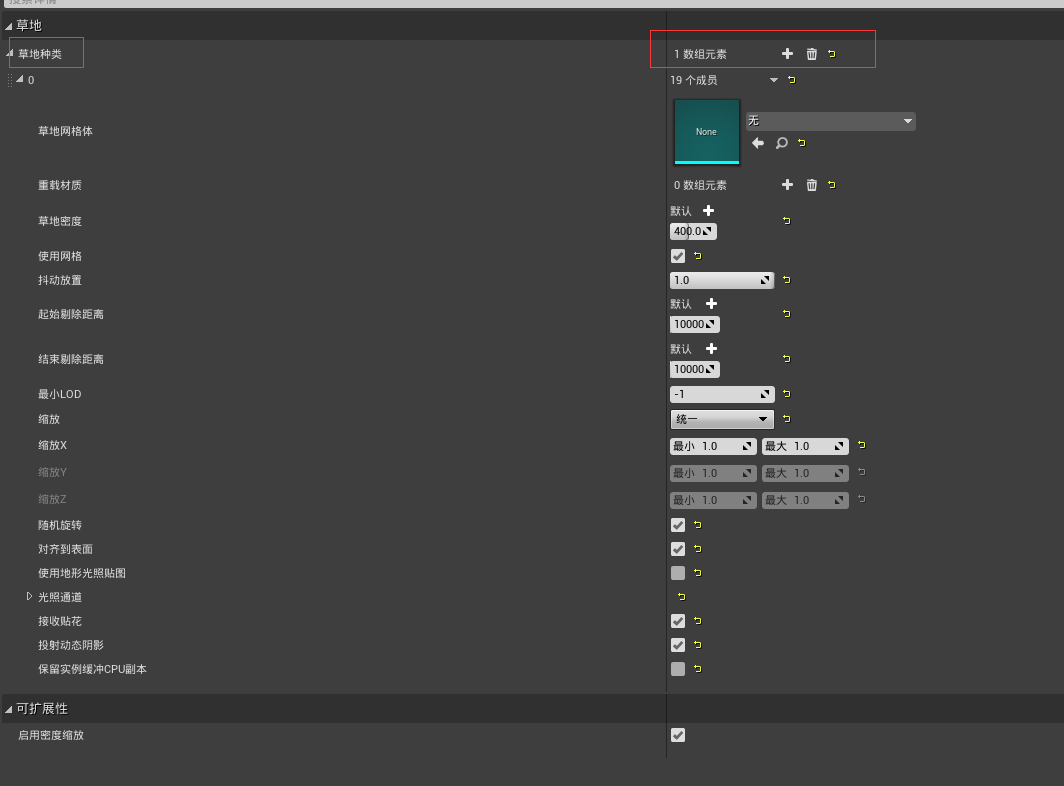This screenshot has height=786, width=1064.
Task: Click the 抖动放置 1.0 value field
Action: tap(722, 280)
